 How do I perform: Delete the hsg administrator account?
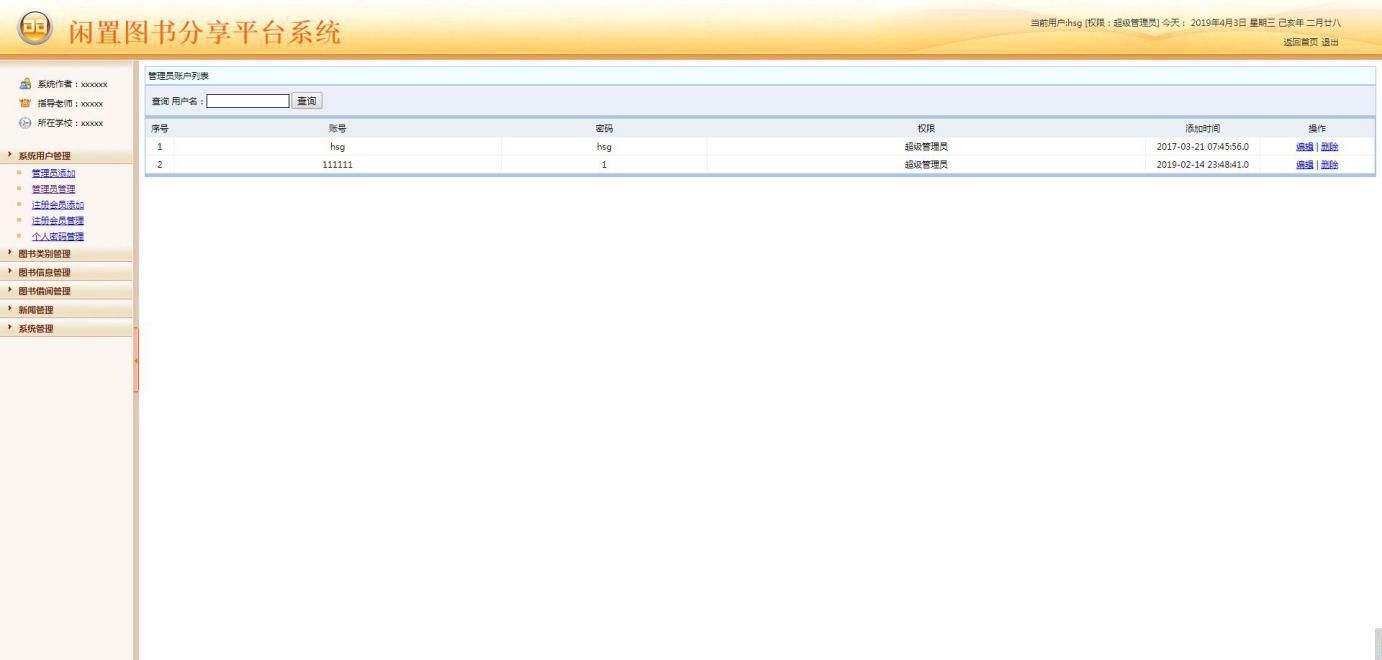point(1329,147)
